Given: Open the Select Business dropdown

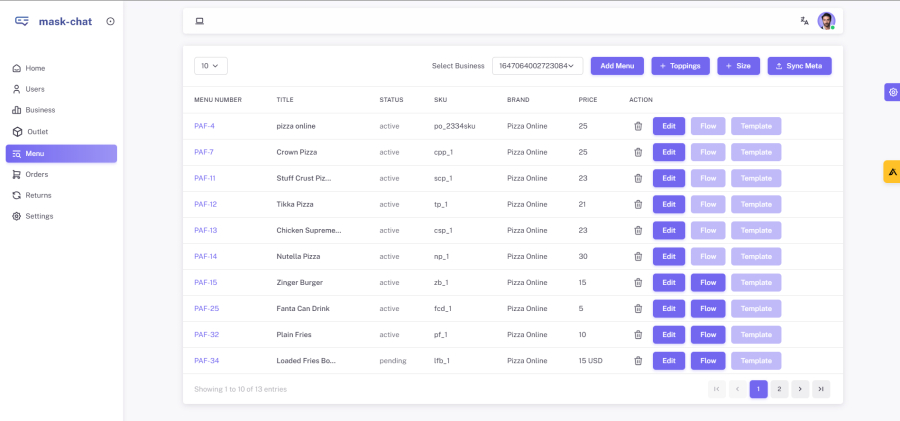Looking at the screenshot, I should [537, 66].
